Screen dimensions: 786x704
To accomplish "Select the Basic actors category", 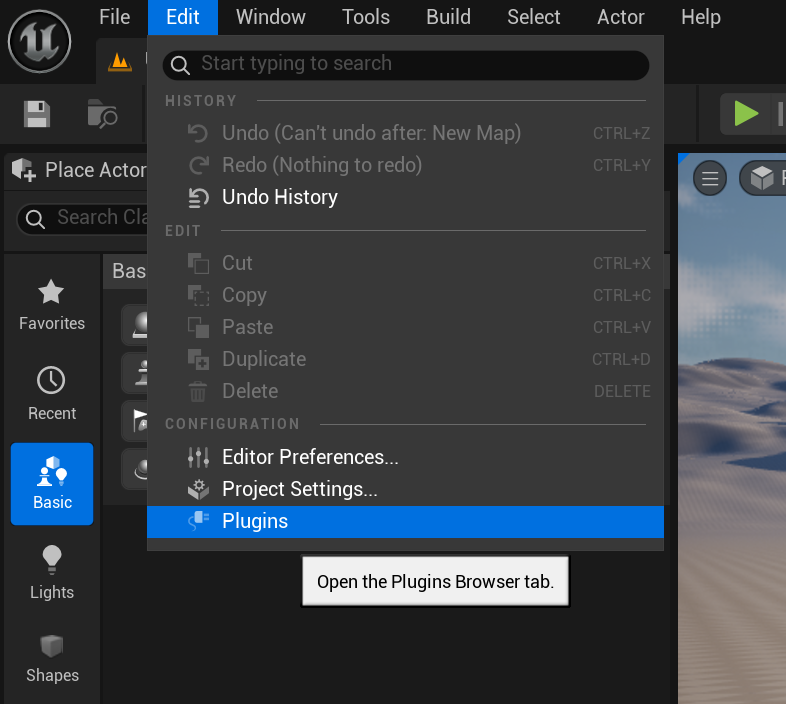I will coord(52,484).
